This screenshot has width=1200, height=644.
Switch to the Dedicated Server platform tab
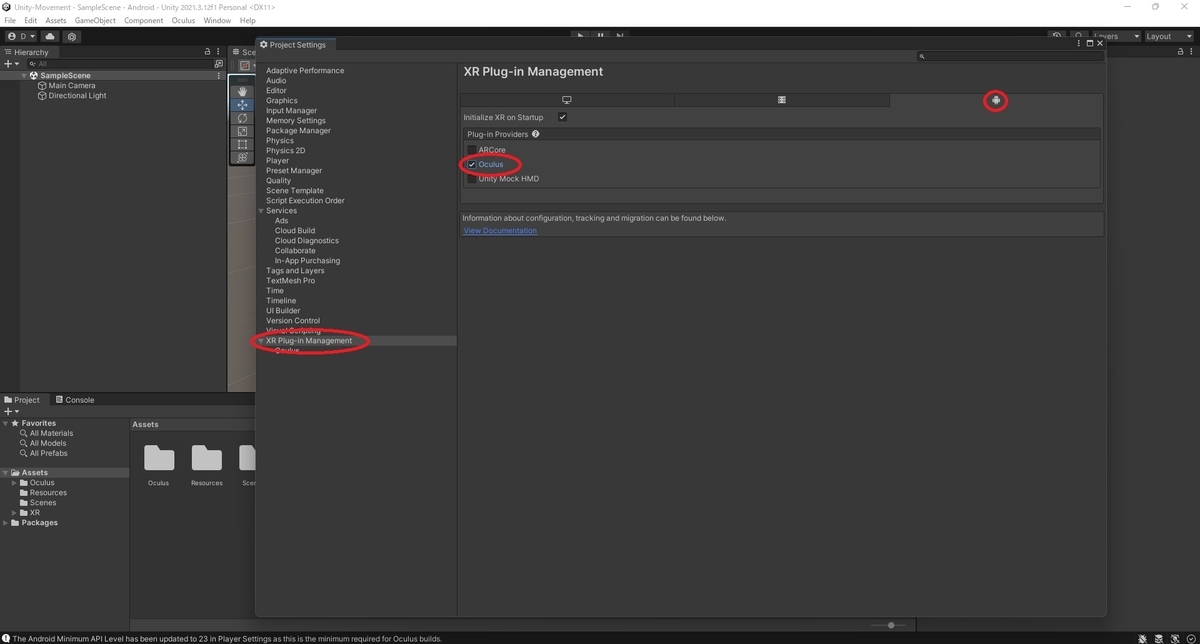pos(782,100)
